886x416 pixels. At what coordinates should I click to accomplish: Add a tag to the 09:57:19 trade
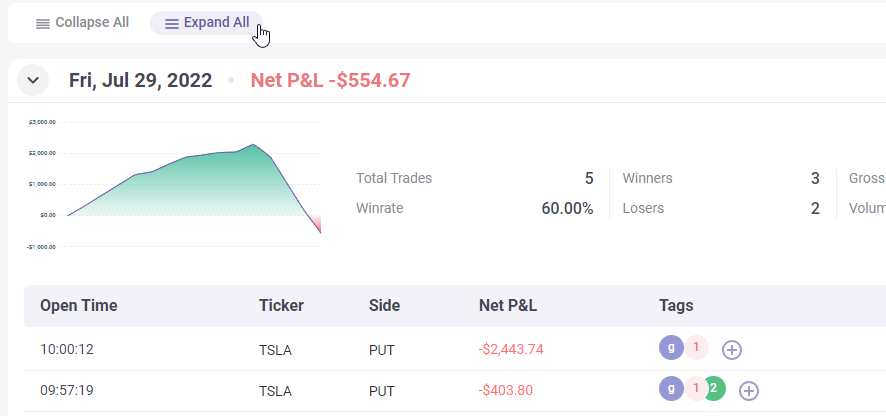coord(749,391)
